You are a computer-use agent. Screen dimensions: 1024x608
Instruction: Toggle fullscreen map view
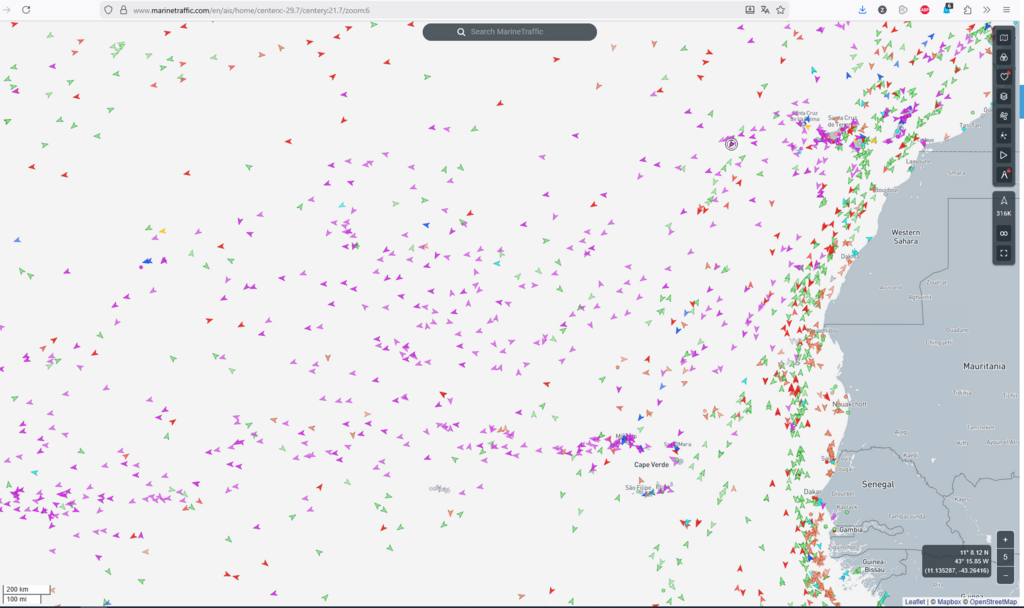[1004, 253]
